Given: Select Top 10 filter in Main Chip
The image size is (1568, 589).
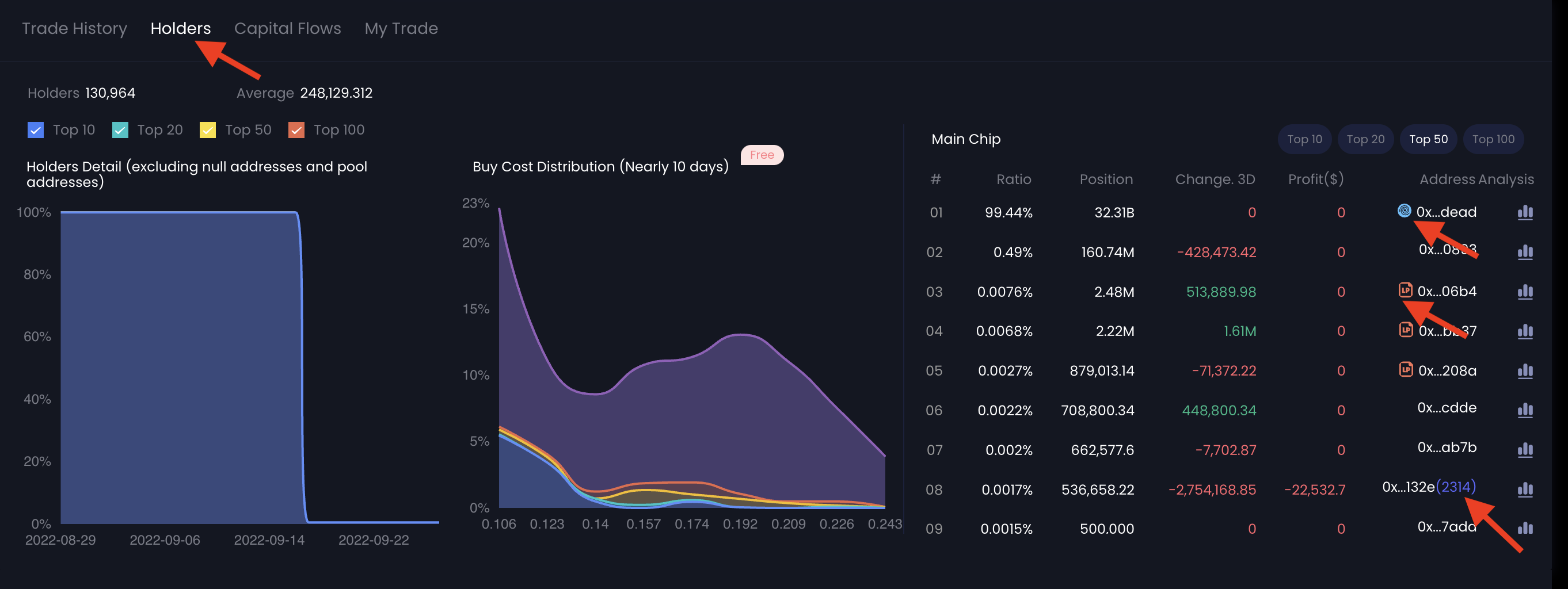Looking at the screenshot, I should [x=1304, y=139].
